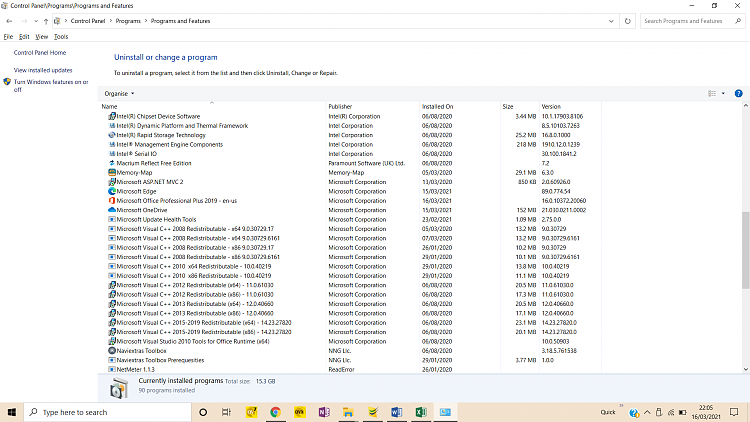This screenshot has width=750, height=422.
Task: Sort by the Installed On column header
Action: [x=460, y=106]
